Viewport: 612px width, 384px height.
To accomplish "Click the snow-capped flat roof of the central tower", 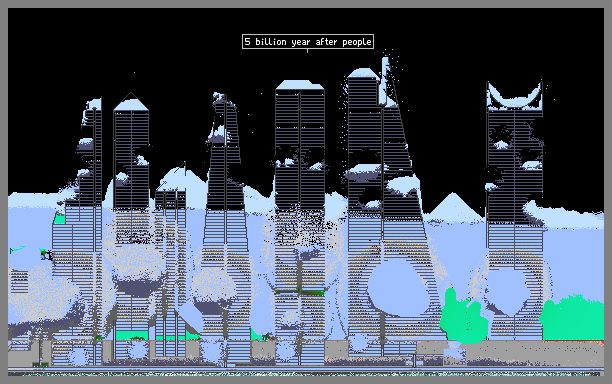I will (x=300, y=85).
